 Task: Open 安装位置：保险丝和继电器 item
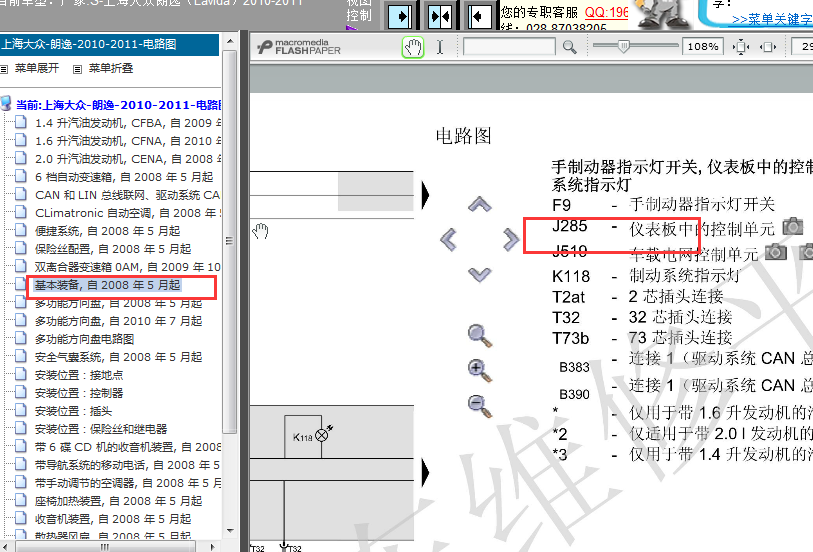point(101,429)
